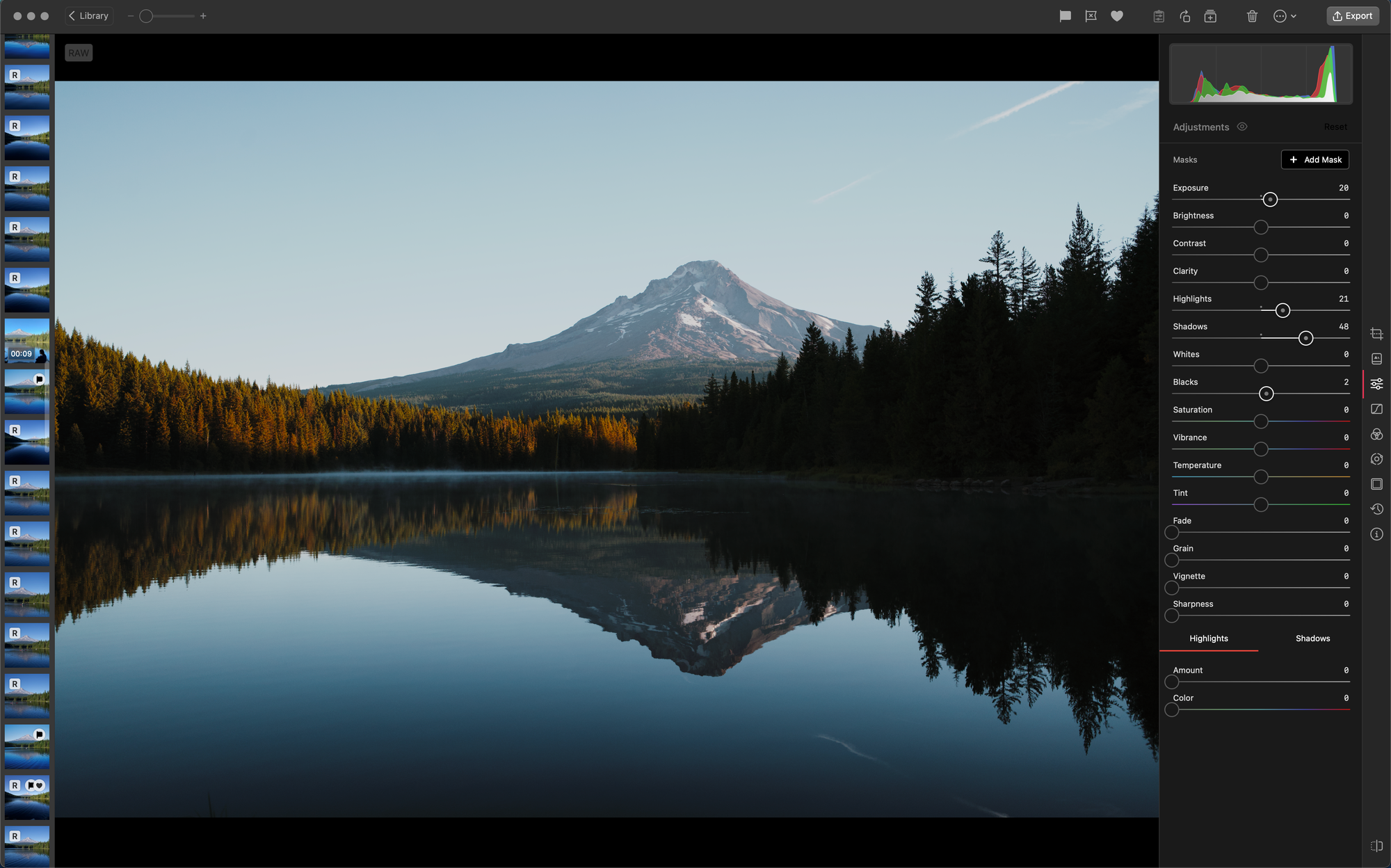
Task: Select the Highlights tab
Action: (1209, 638)
